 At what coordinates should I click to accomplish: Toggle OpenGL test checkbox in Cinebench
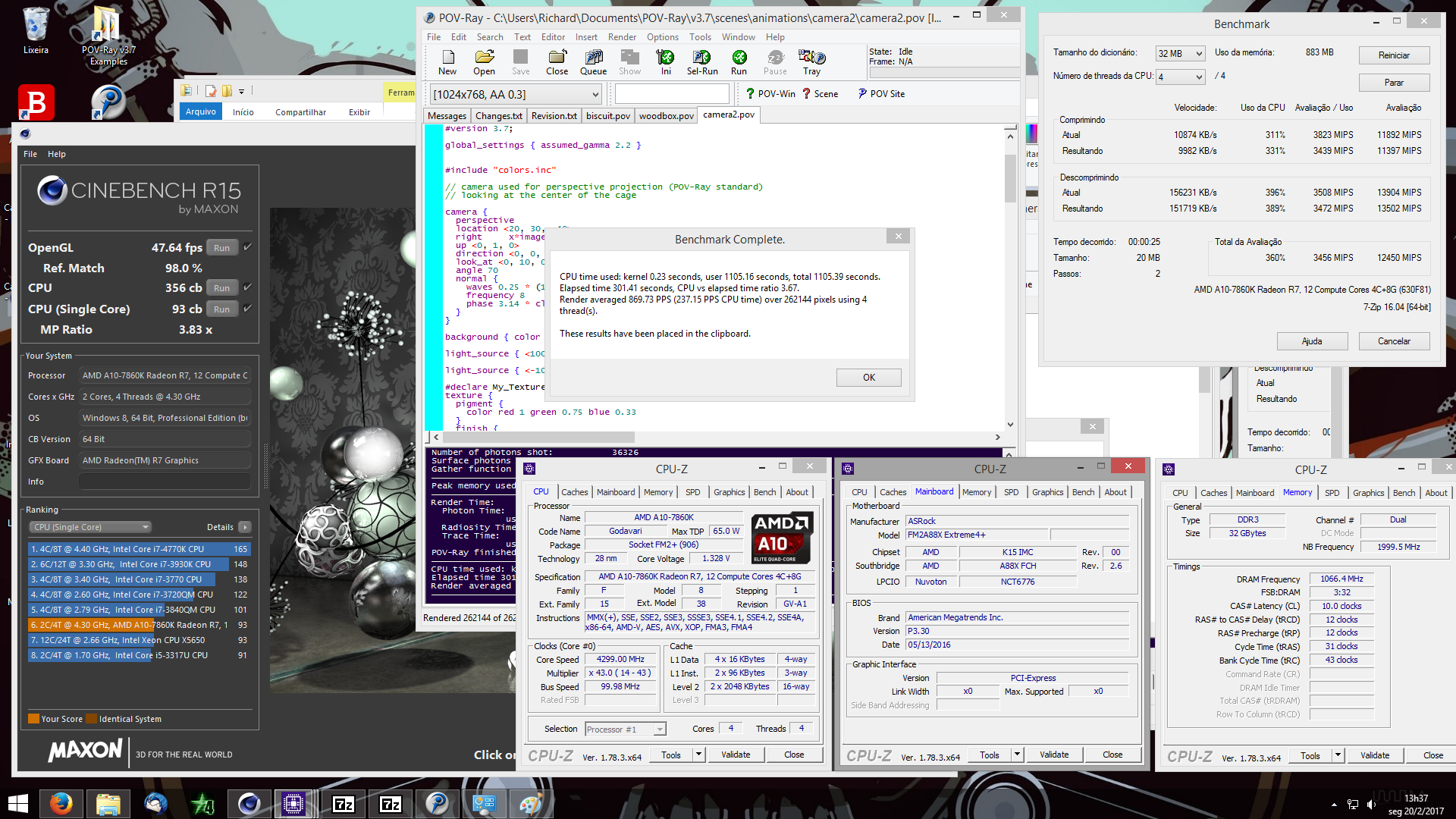click(x=248, y=247)
